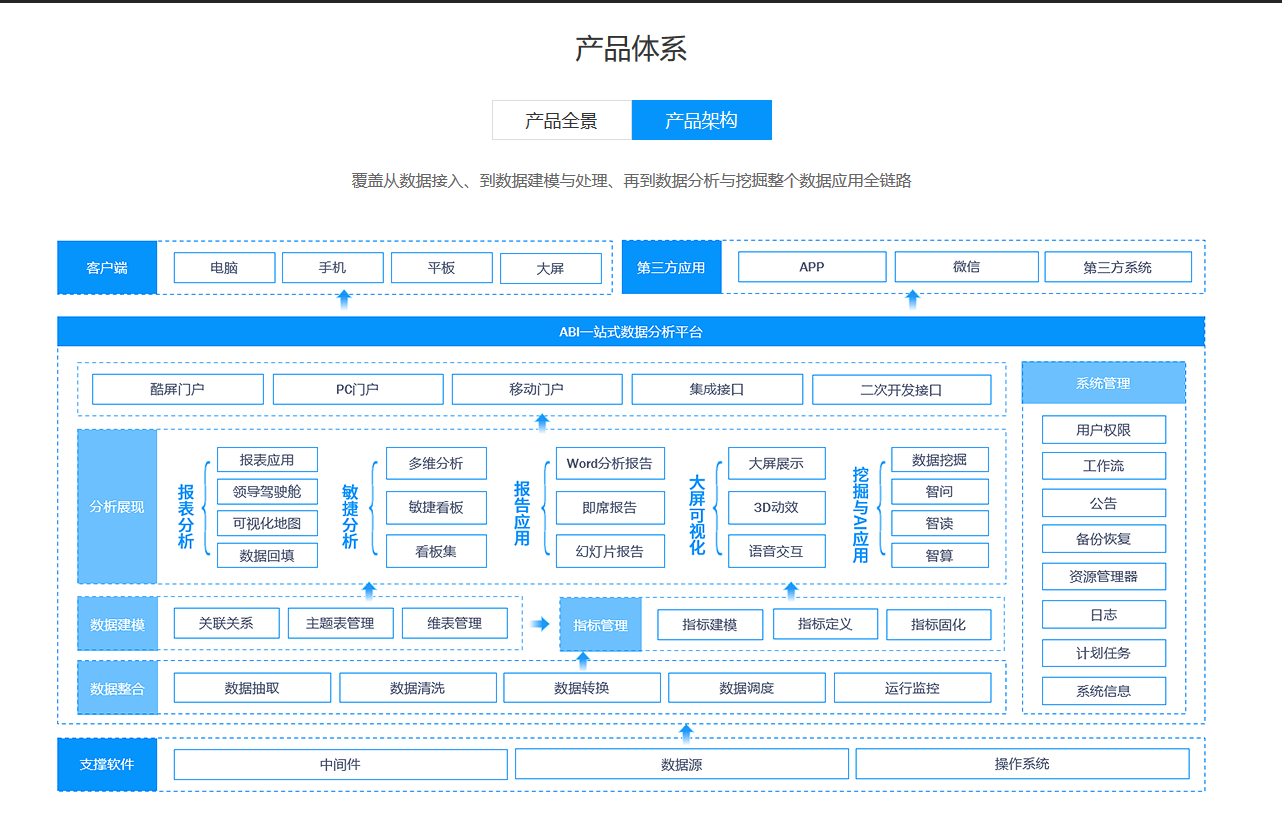Click the 备份恢复 entry
1282x840 pixels.
tap(1104, 539)
